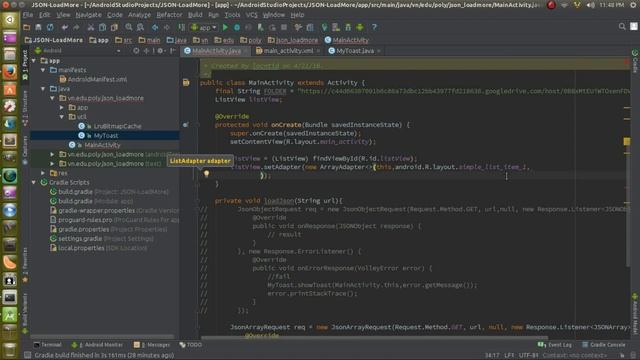Viewport: 640px width, 360px height.
Task: Open the VCS menu
Action: click(251, 15)
